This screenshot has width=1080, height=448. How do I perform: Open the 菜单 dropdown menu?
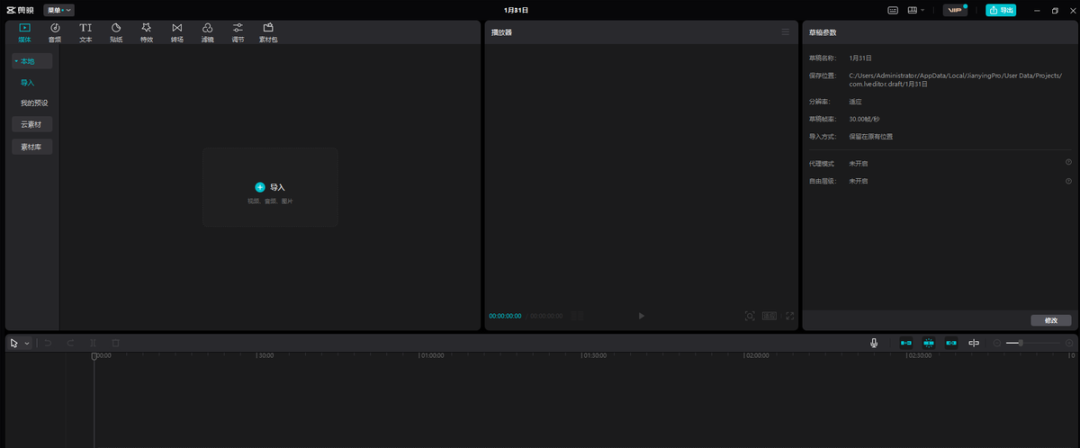click(59, 10)
